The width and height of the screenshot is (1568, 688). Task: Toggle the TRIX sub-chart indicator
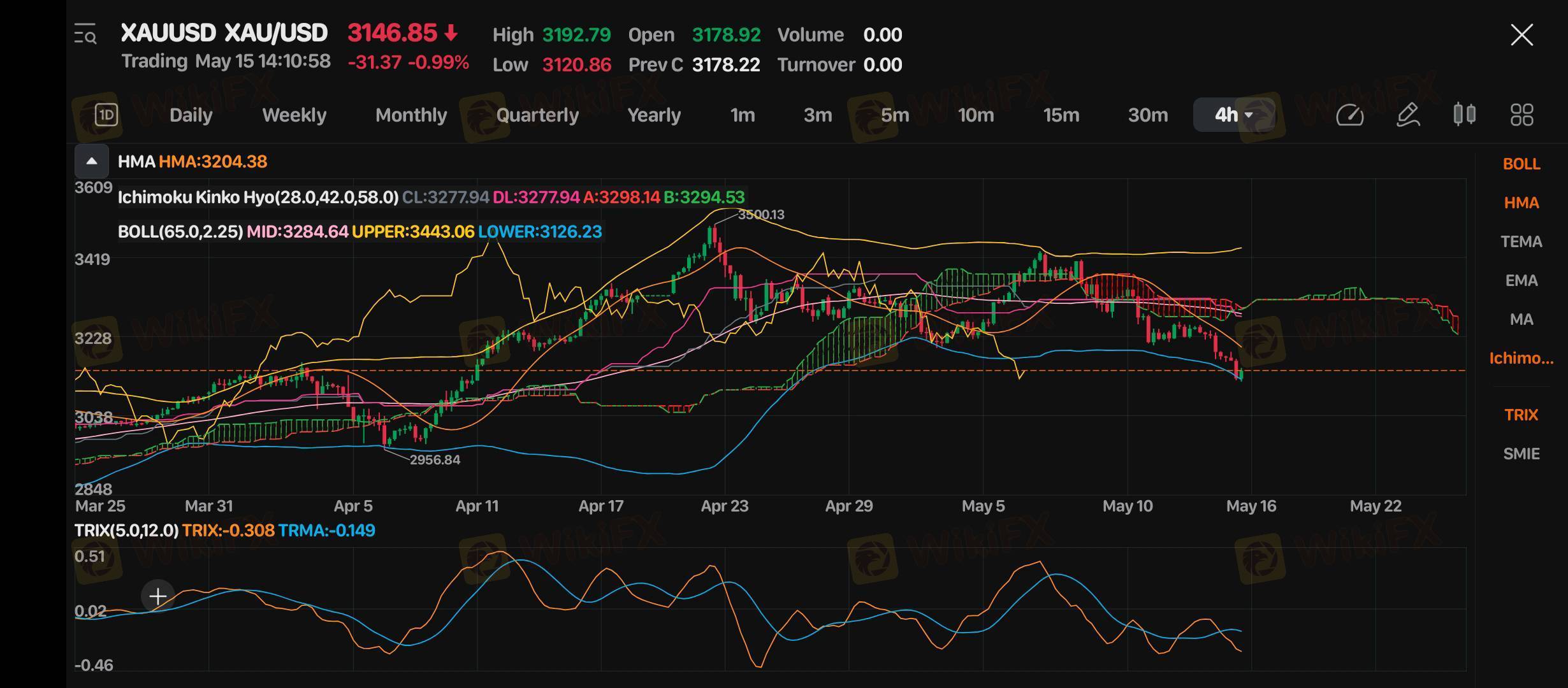[1521, 415]
